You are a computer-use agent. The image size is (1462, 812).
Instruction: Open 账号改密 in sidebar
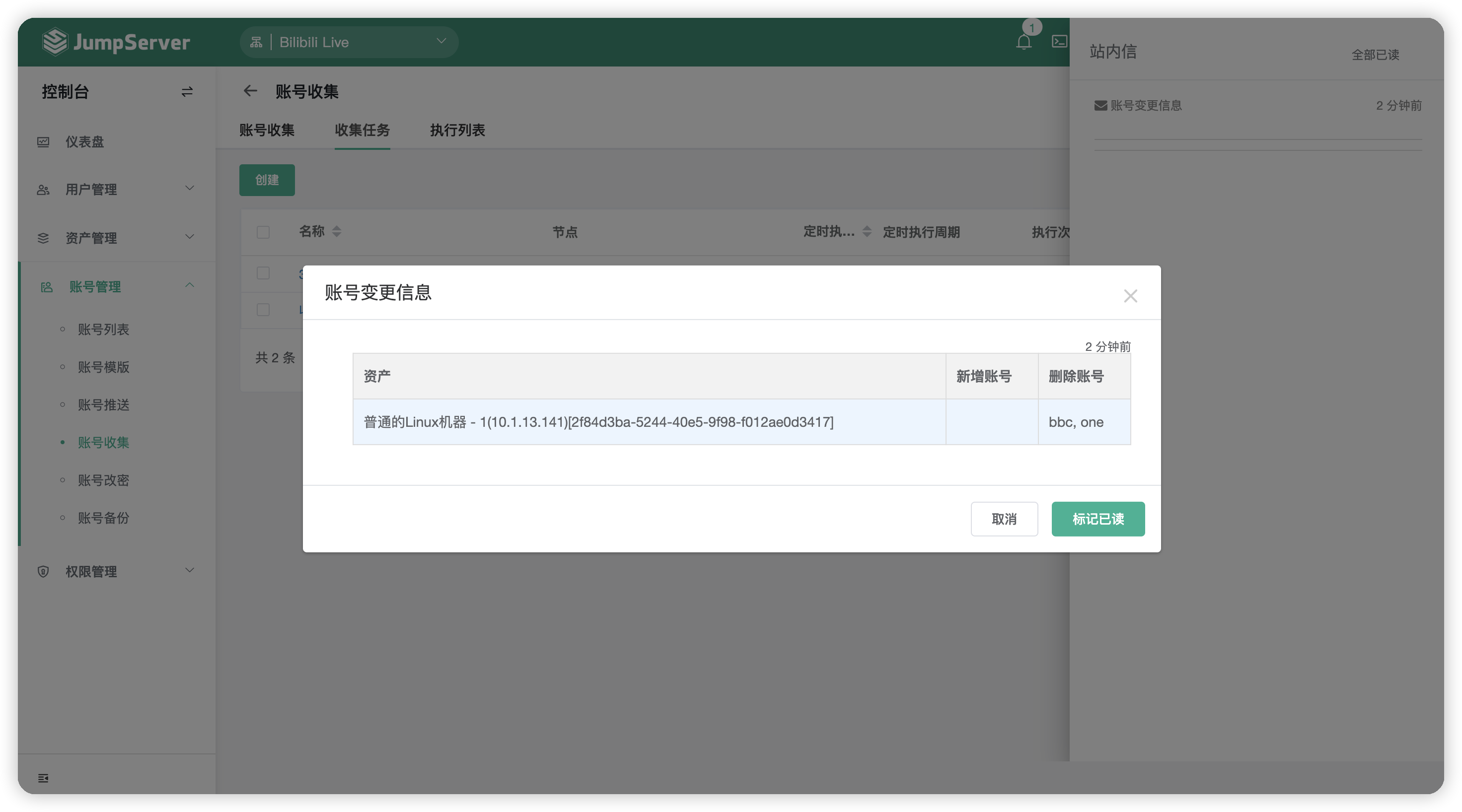point(103,480)
